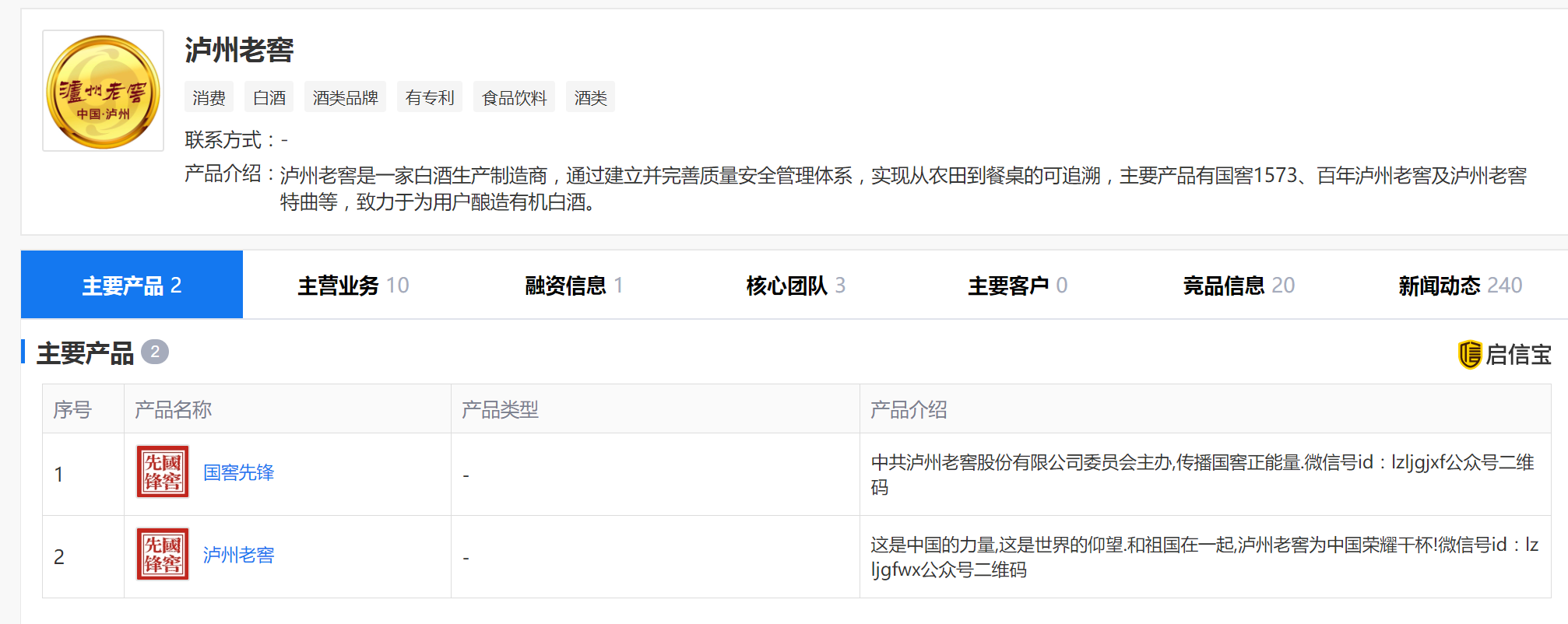This screenshot has height=624, width=1568.
Task: Click the 泸州老窖 page title
Action: click(x=239, y=50)
